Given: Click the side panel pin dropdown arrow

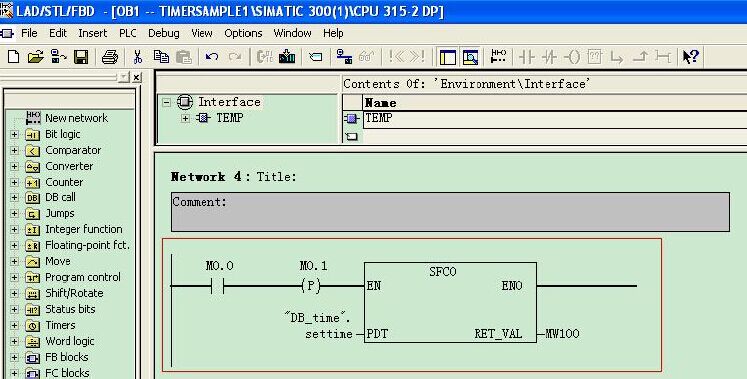Looking at the screenshot, I should pos(124,77).
